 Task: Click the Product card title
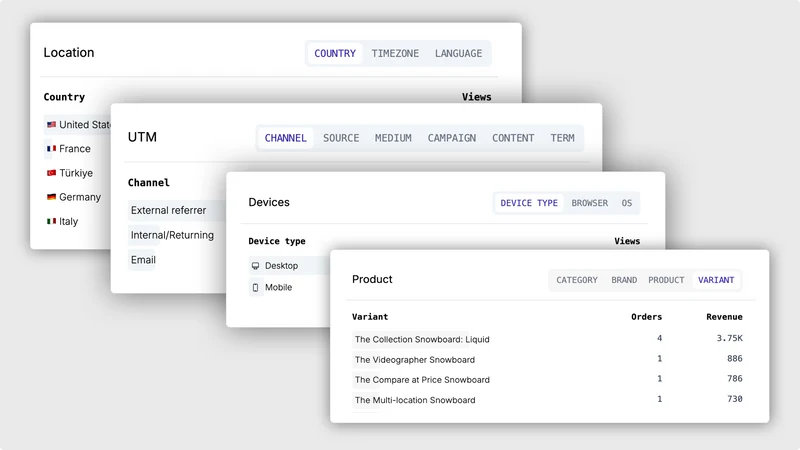(372, 280)
